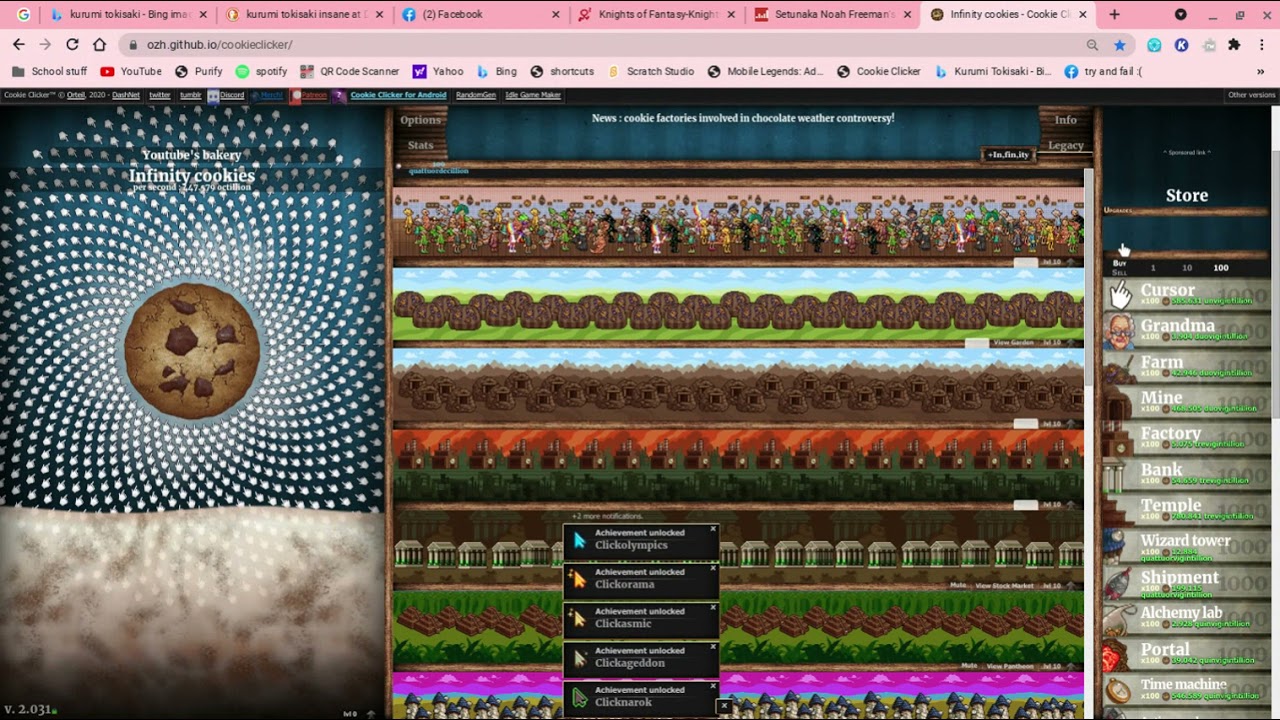
Task: Click the address bar URL
Action: point(219,45)
